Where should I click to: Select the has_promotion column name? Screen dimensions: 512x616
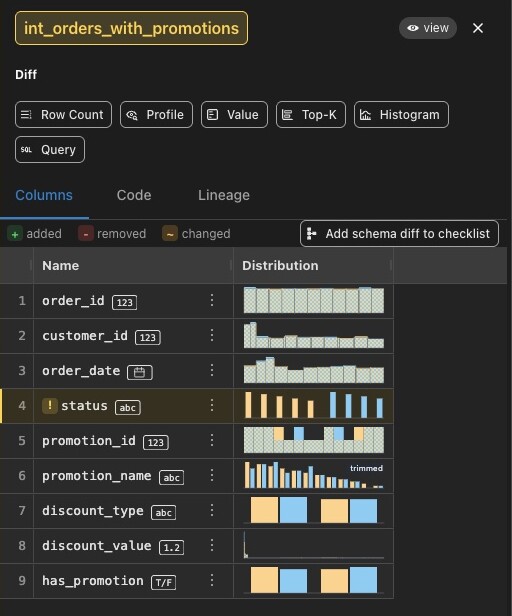93,580
